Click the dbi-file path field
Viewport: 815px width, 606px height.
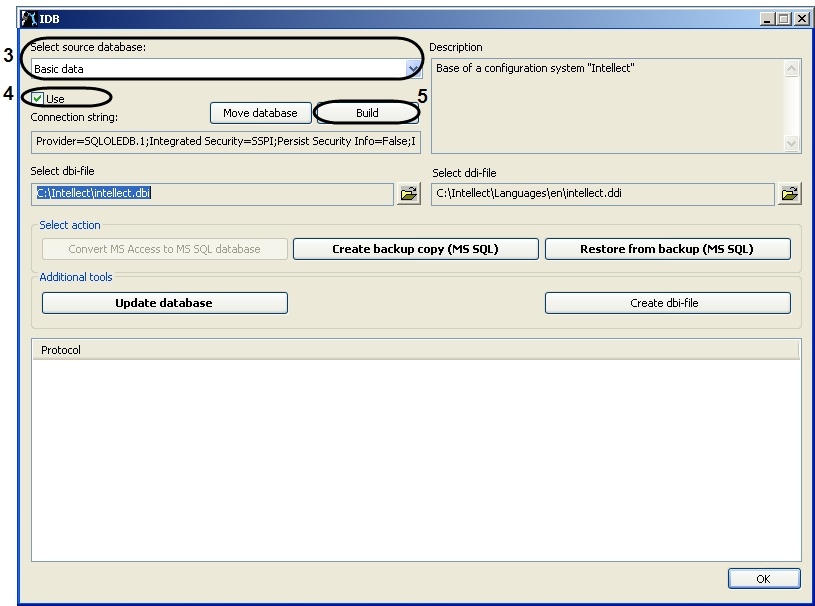coord(212,194)
